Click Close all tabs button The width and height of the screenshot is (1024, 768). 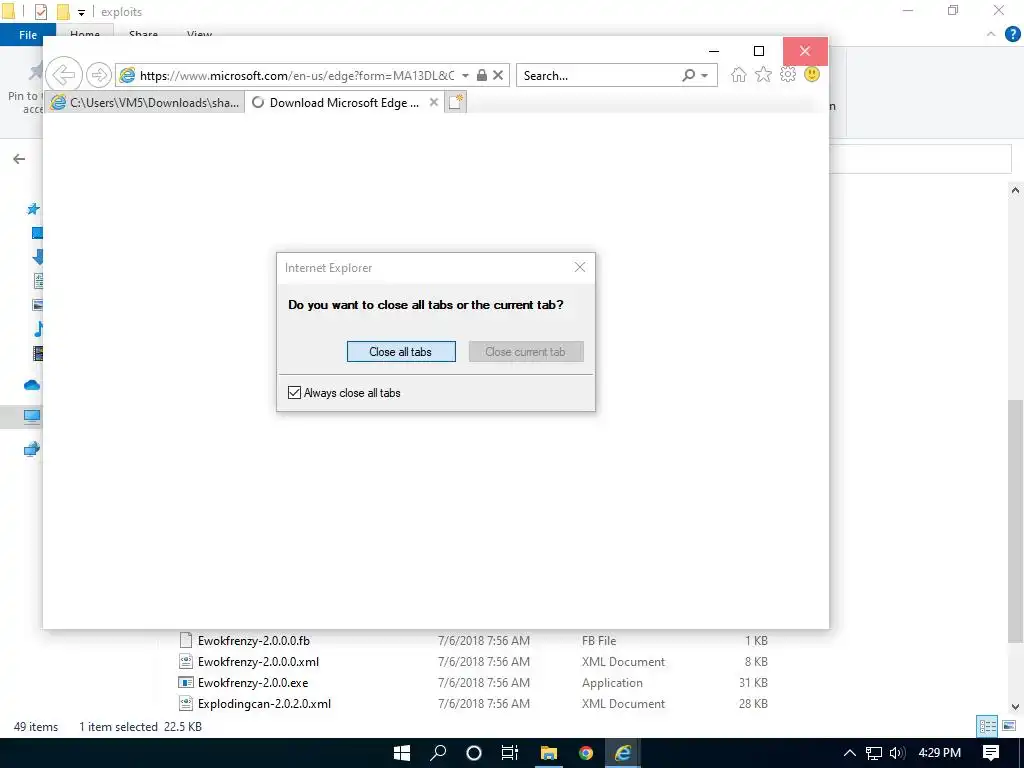point(401,351)
